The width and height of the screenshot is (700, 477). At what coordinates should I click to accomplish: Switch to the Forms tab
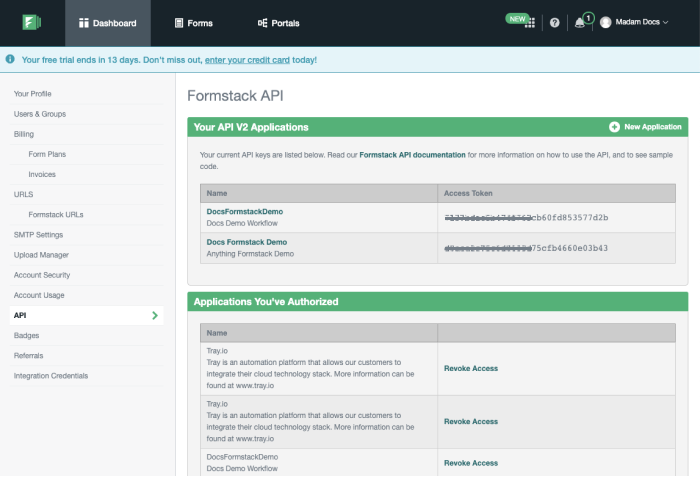[x=193, y=23]
